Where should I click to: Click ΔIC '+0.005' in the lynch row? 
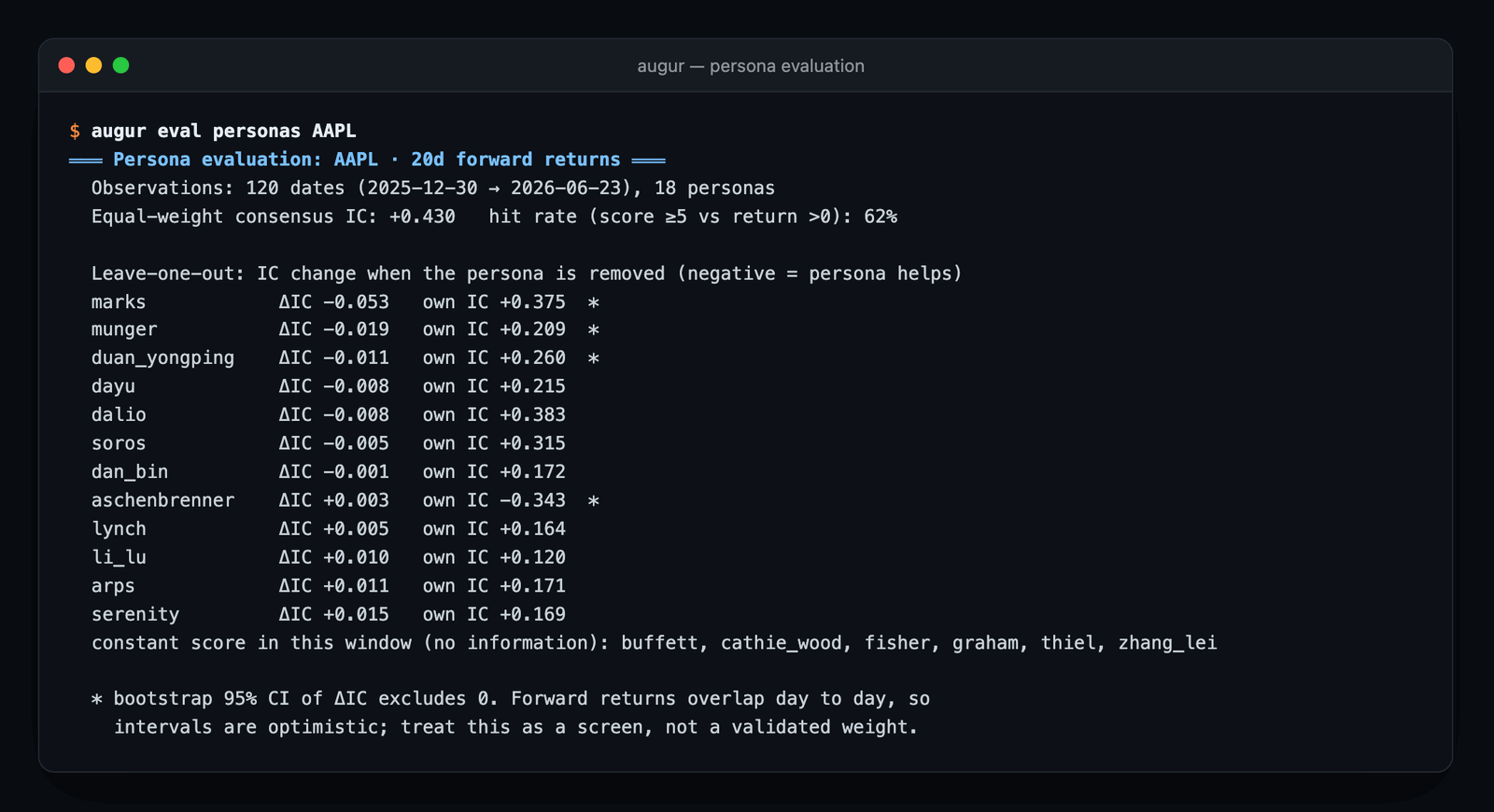356,529
